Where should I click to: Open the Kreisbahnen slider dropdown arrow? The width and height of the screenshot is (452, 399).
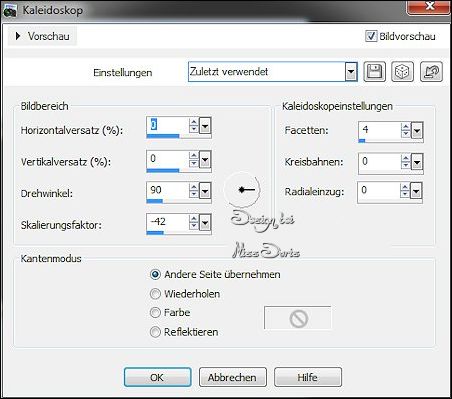pyautogui.click(x=417, y=162)
